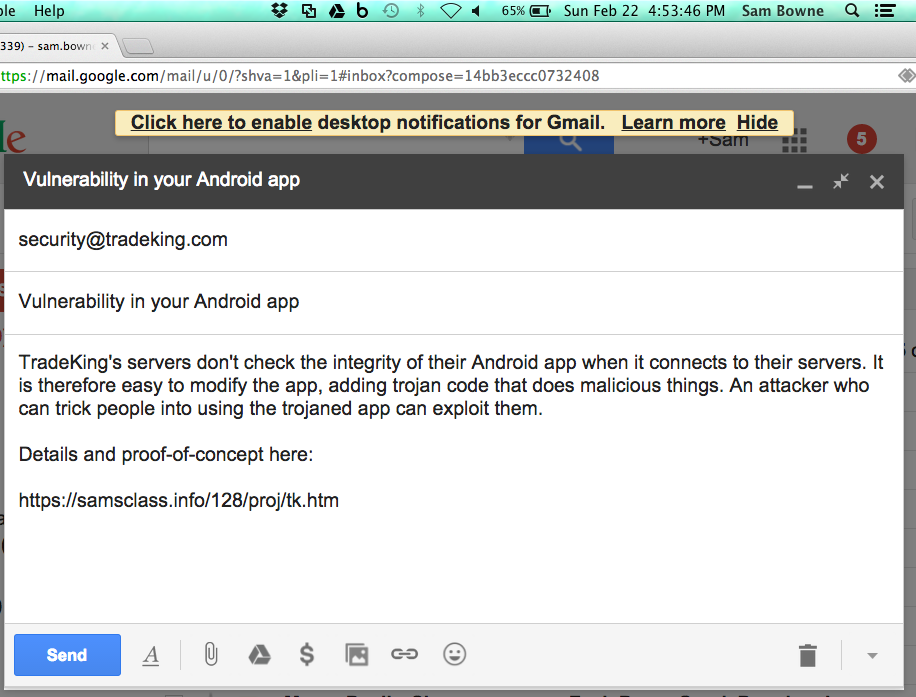This screenshot has width=916, height=697.
Task: Open the Sam Bowne user menu
Action: coord(783,11)
